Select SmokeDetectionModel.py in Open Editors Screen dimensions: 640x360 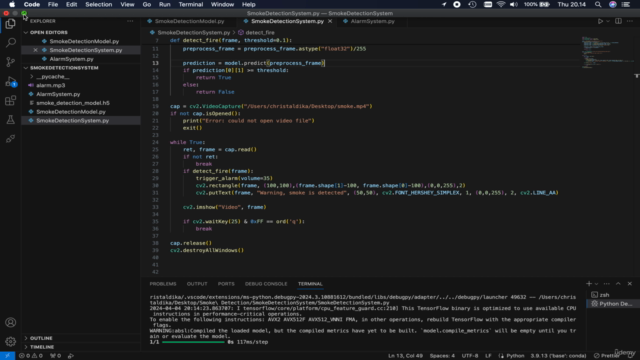(x=84, y=41)
